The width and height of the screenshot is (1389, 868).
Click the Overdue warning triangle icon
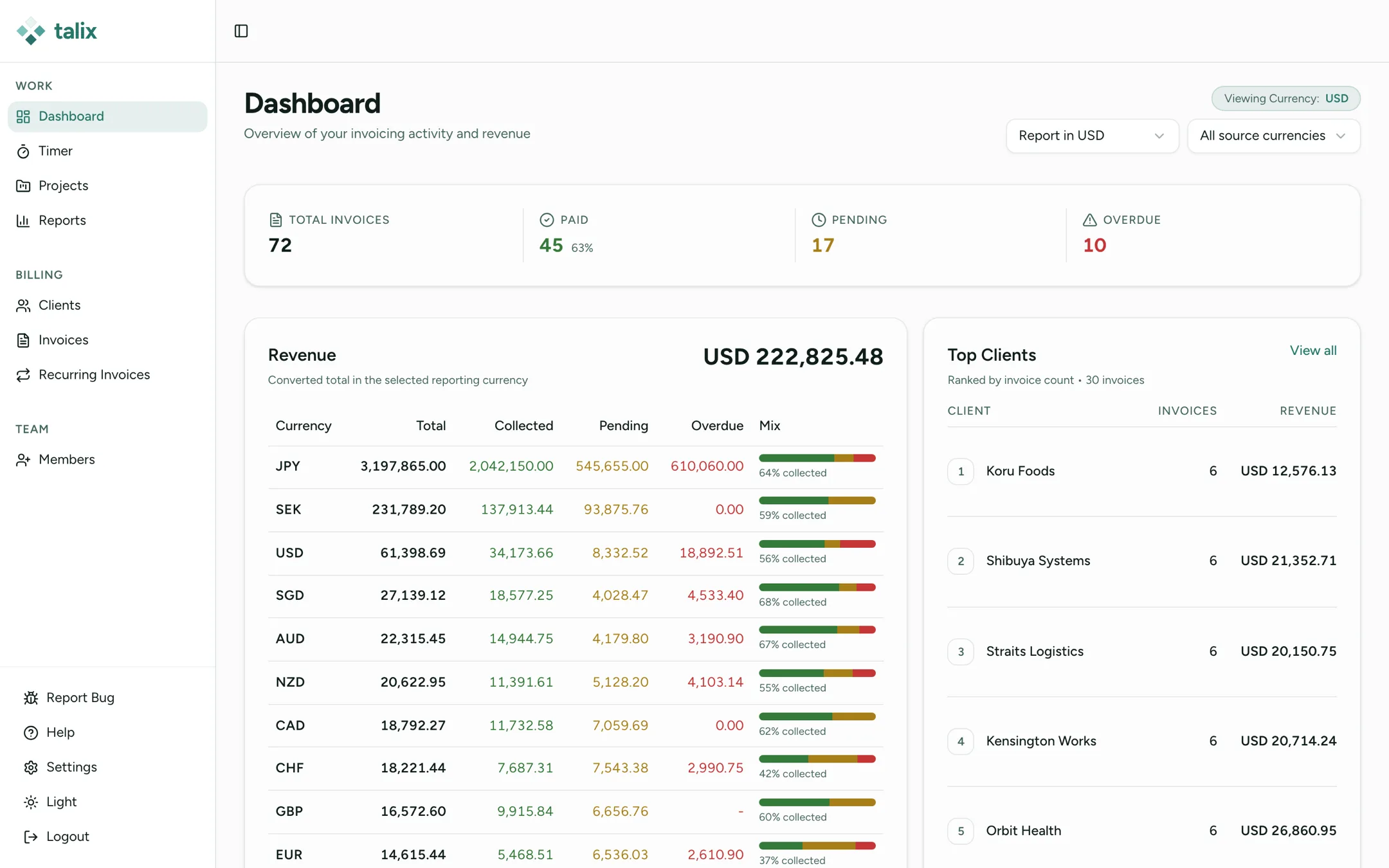tap(1089, 220)
